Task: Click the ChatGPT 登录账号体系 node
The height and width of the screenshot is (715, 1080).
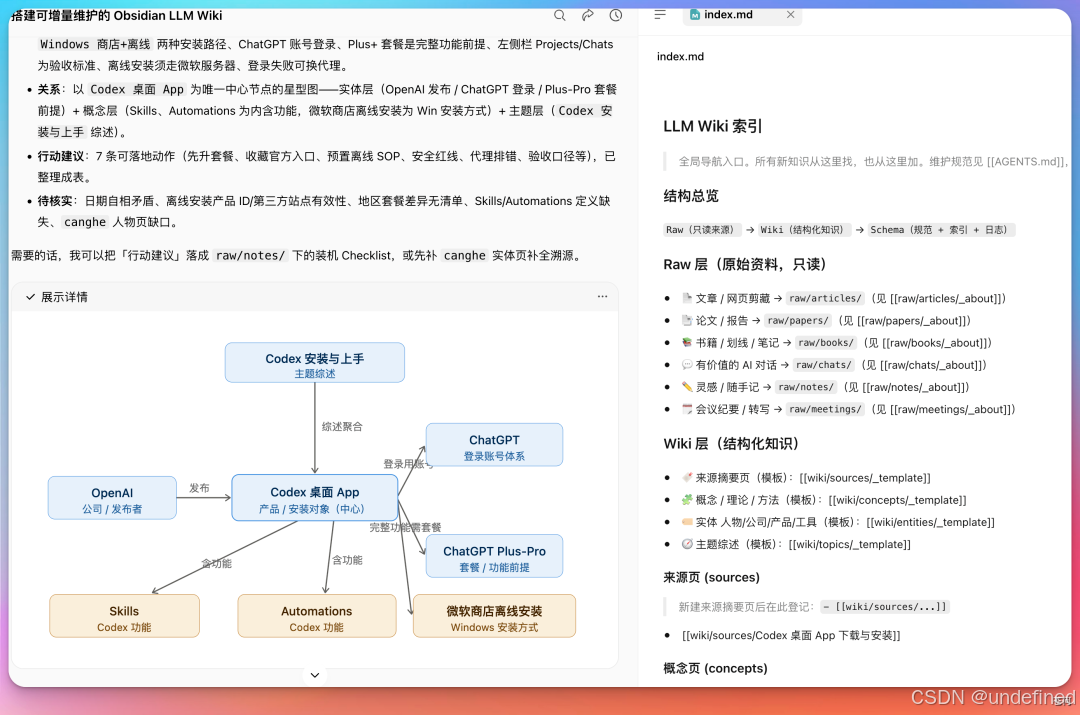Action: (x=495, y=445)
